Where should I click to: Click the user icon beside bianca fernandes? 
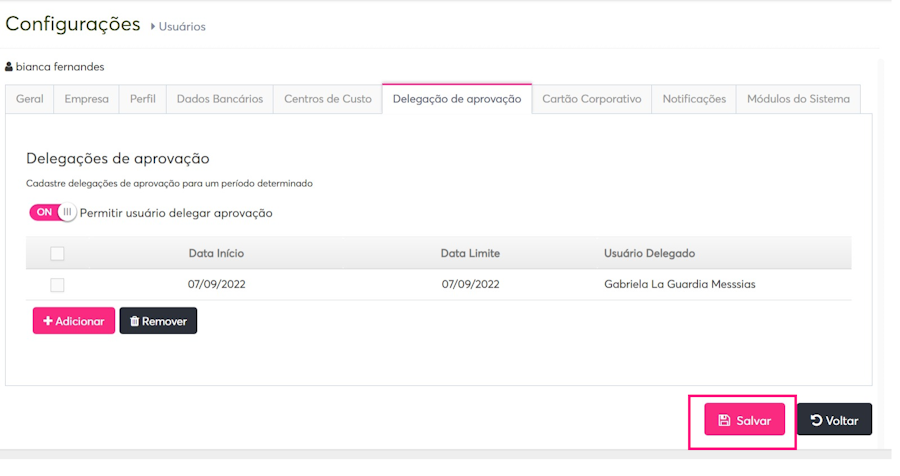[x=9, y=67]
